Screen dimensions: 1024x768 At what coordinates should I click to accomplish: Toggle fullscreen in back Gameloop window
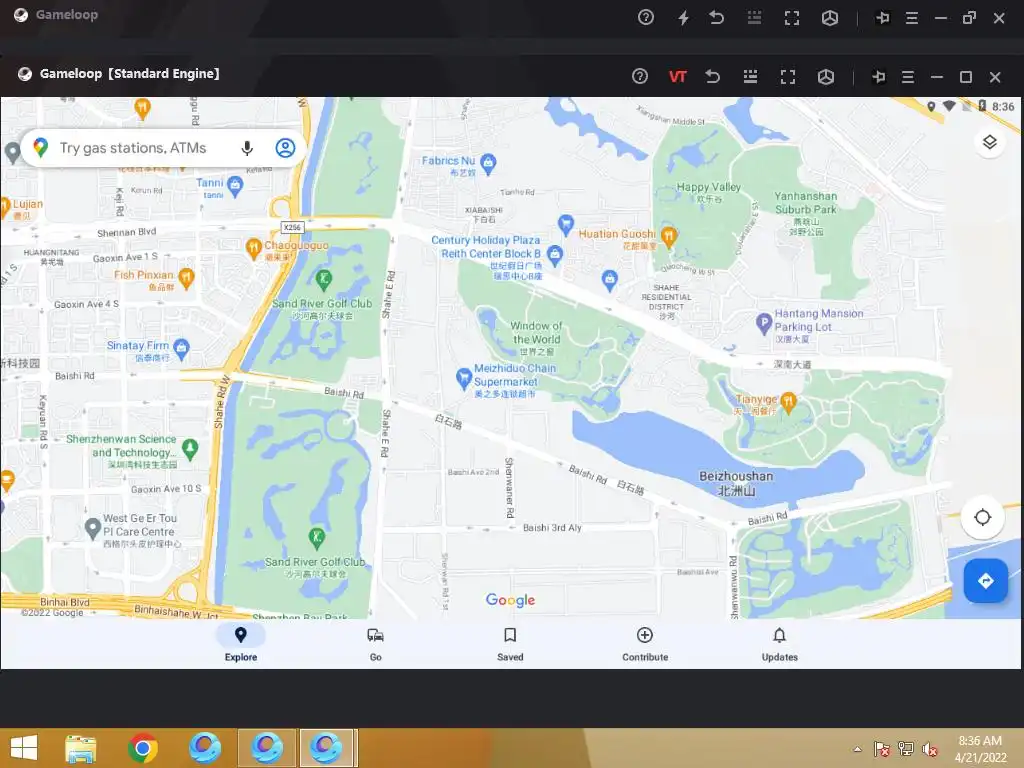pyautogui.click(x=792, y=18)
